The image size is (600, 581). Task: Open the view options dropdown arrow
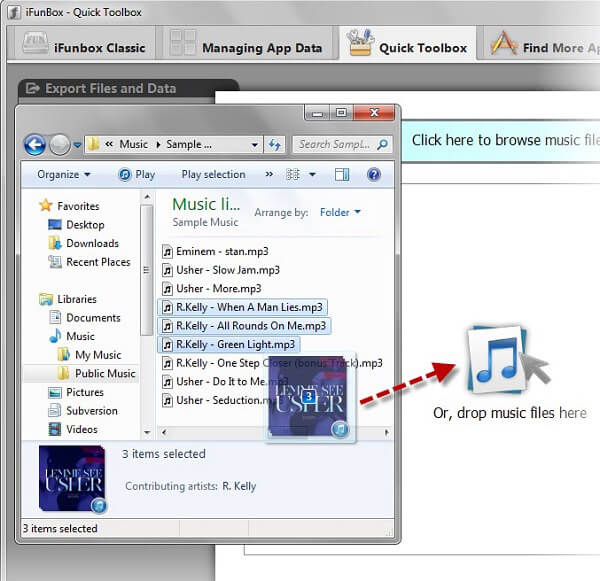(x=312, y=175)
